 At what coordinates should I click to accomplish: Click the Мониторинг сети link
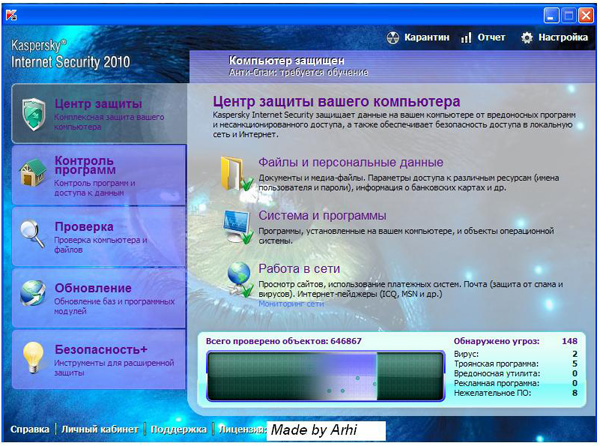point(291,304)
